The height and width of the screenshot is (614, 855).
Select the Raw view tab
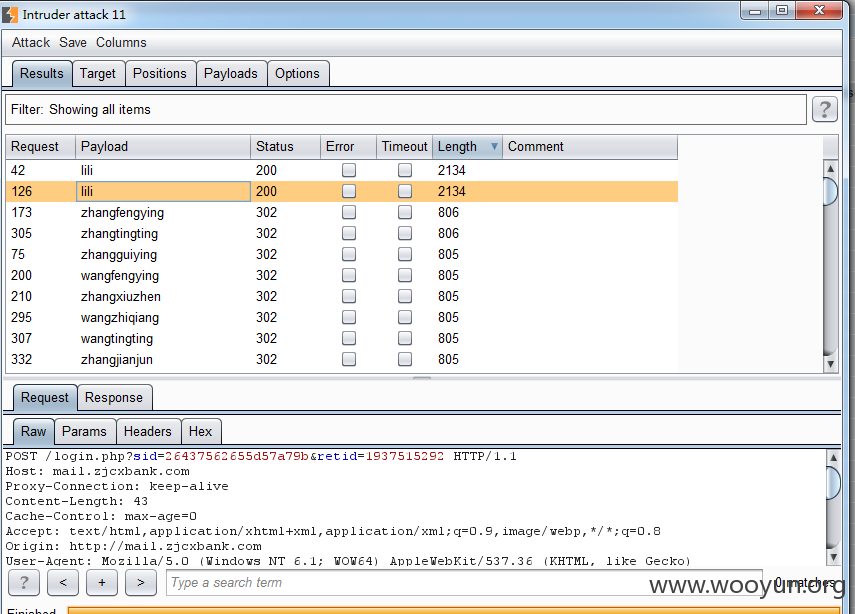coord(33,431)
